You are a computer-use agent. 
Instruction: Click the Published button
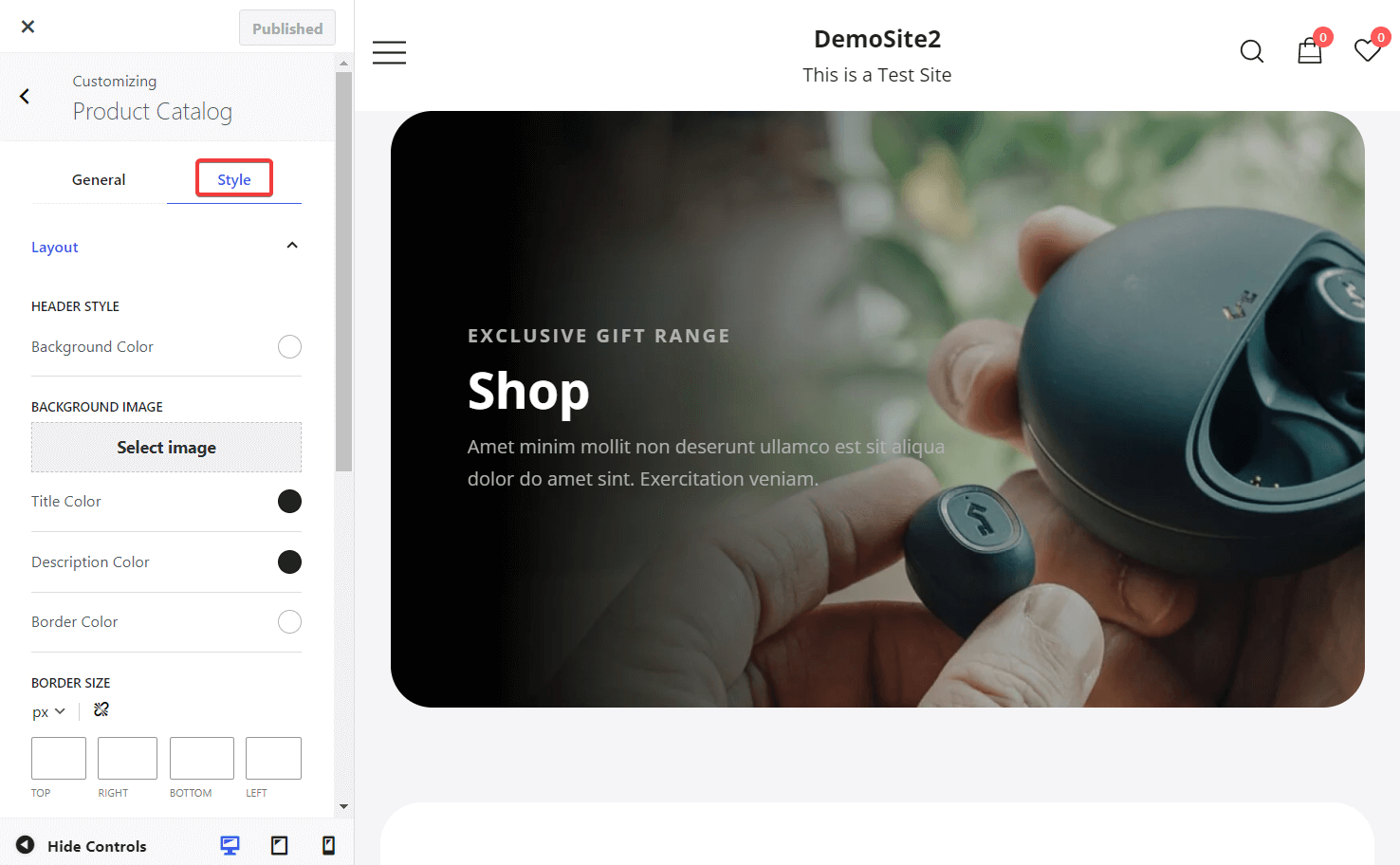[x=287, y=28]
